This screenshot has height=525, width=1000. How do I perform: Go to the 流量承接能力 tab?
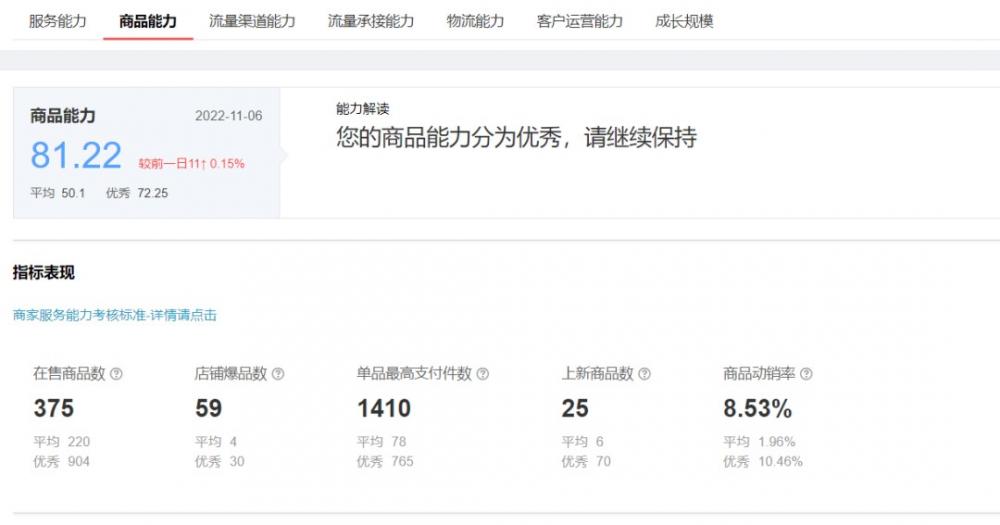pos(371,21)
